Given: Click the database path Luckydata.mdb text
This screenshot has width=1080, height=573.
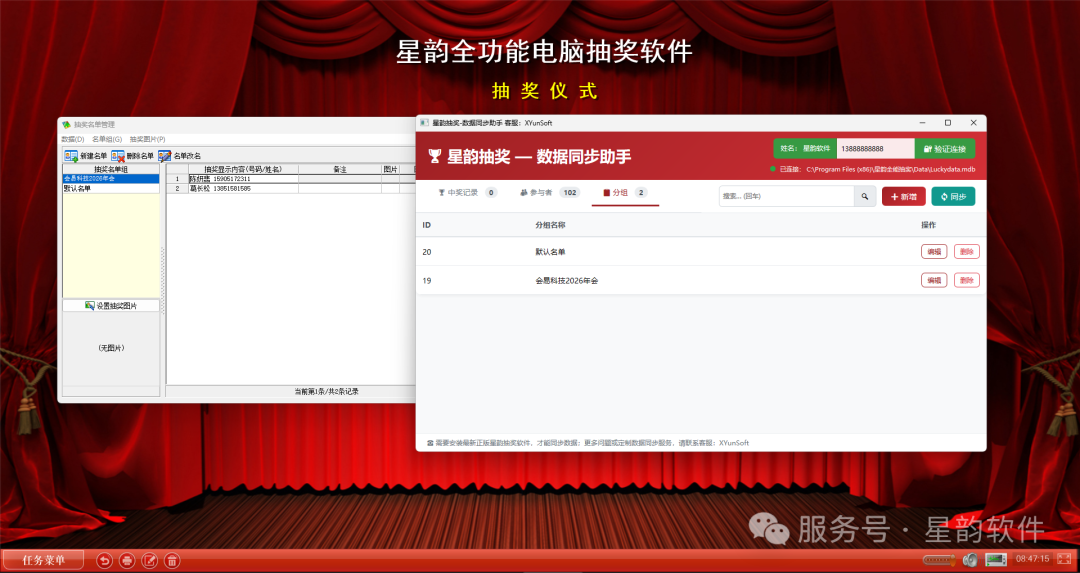Looking at the screenshot, I should (891, 169).
